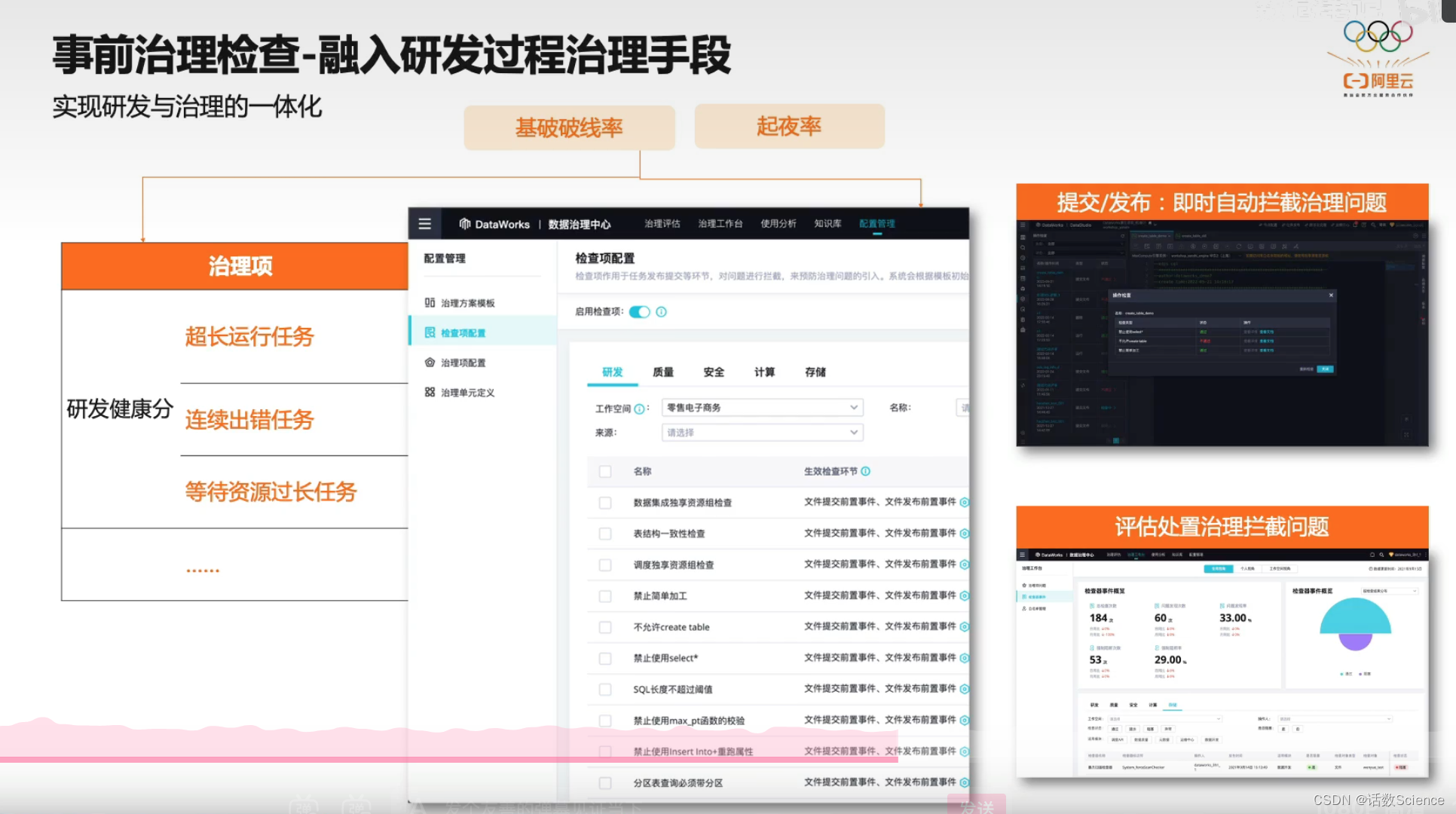Click the DataWorks logo icon
The width and height of the screenshot is (1456, 814).
point(465,224)
